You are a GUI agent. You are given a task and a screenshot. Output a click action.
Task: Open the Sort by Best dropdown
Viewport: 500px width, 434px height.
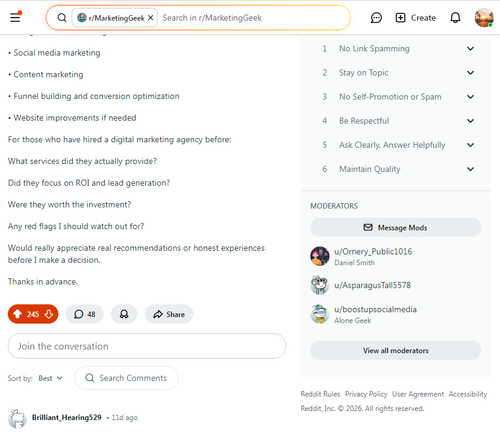[x=50, y=378]
